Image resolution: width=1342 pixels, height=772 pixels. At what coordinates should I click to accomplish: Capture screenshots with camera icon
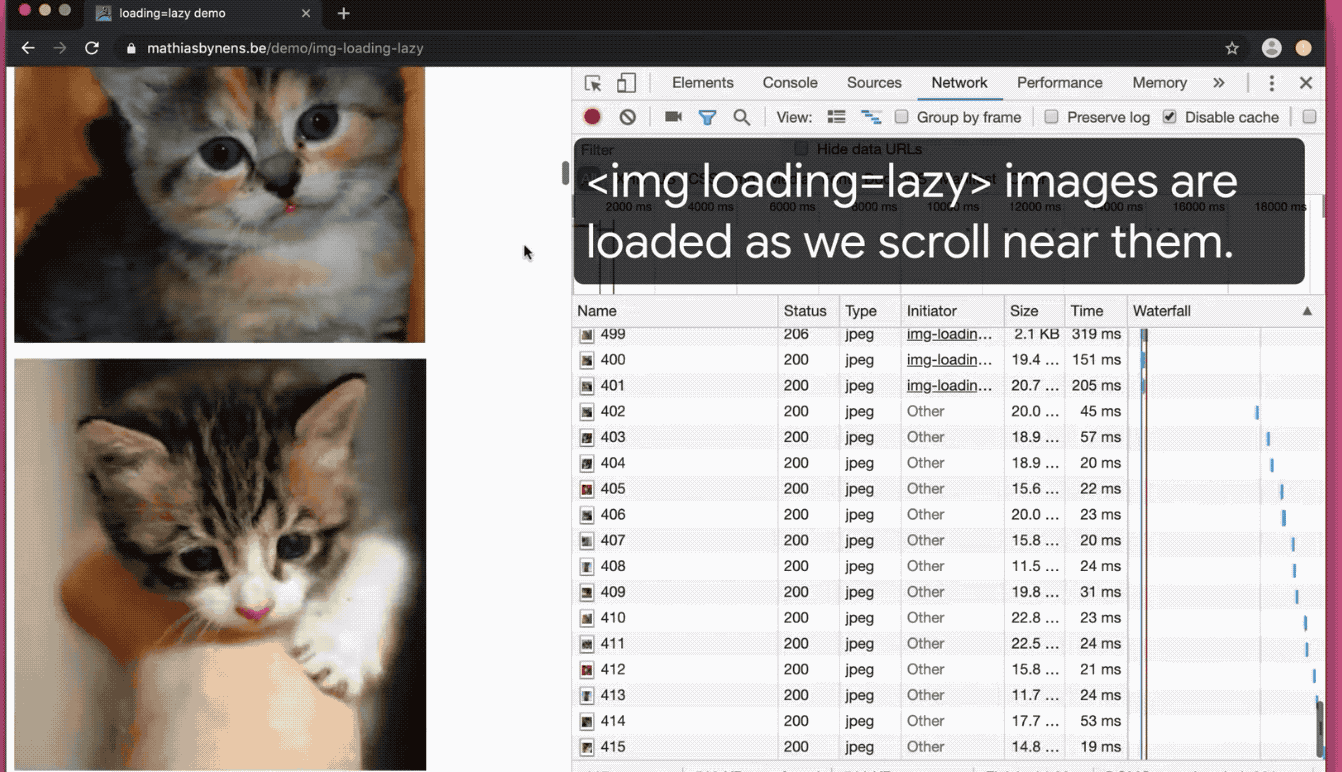click(x=673, y=117)
